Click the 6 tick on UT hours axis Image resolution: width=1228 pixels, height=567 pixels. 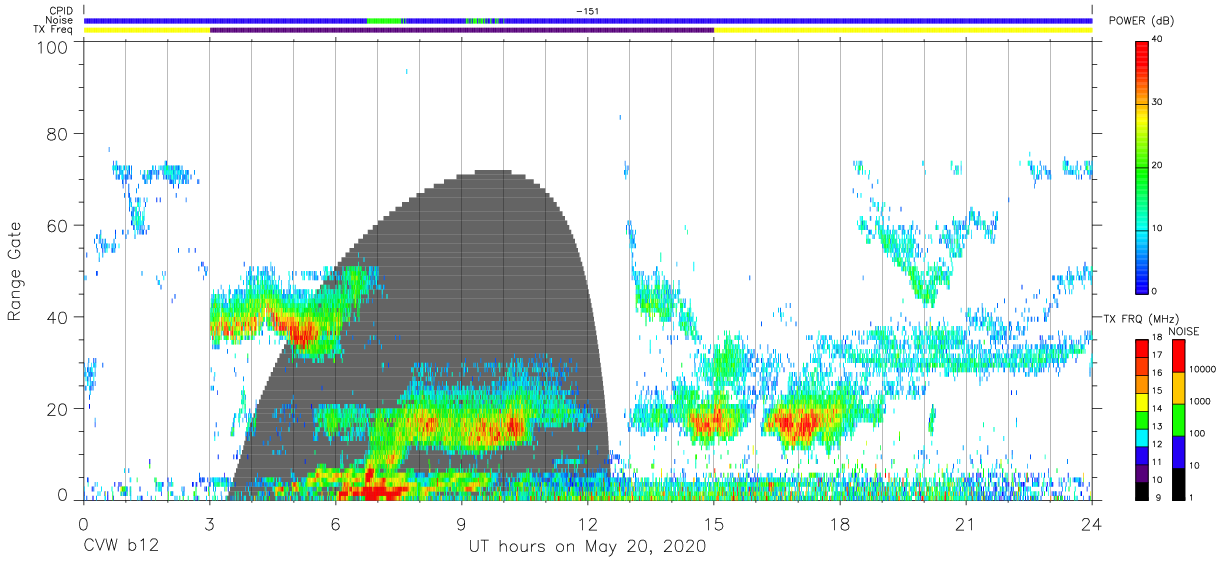point(336,524)
